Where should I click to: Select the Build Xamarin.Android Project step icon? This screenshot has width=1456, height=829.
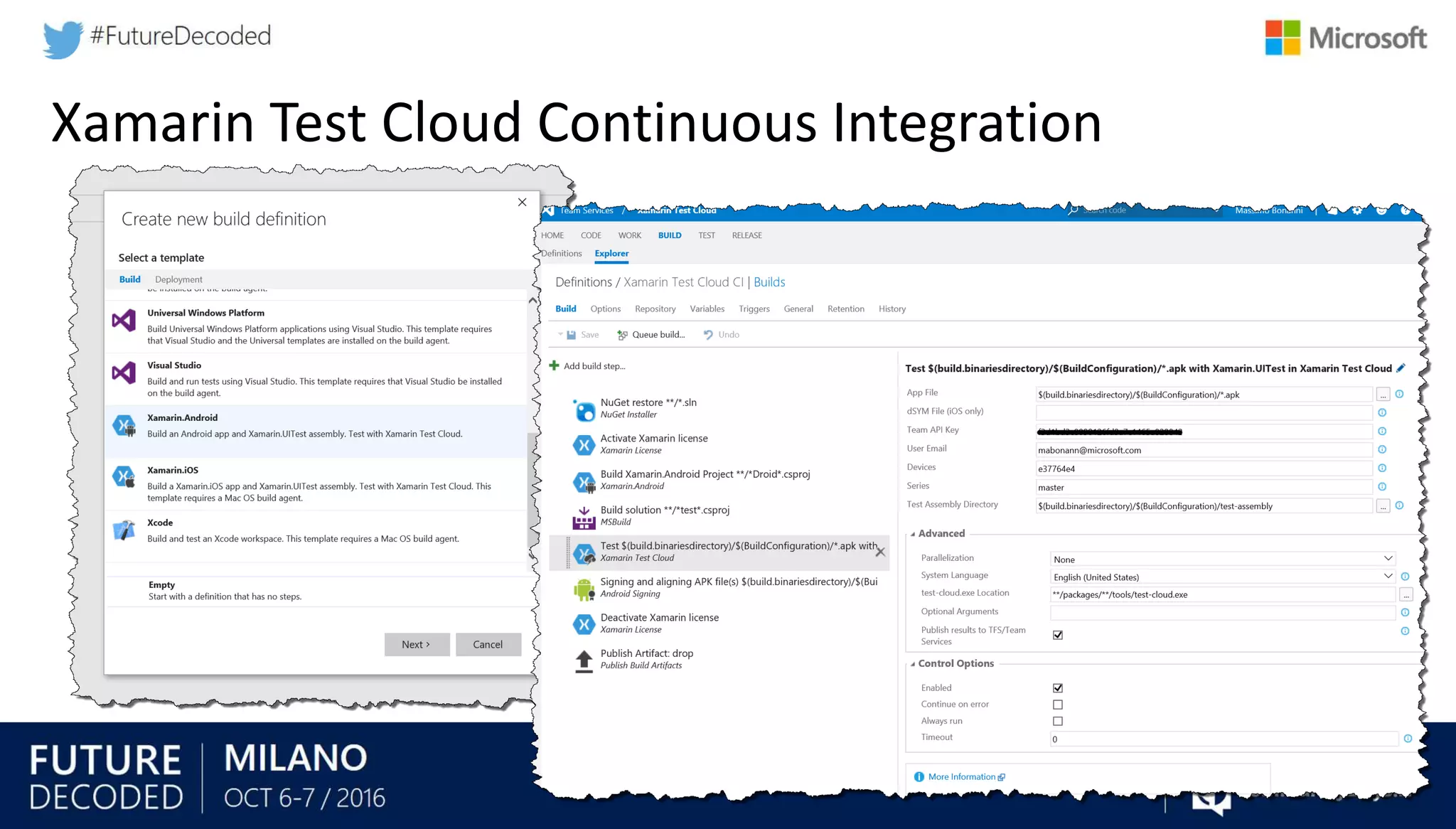click(584, 481)
